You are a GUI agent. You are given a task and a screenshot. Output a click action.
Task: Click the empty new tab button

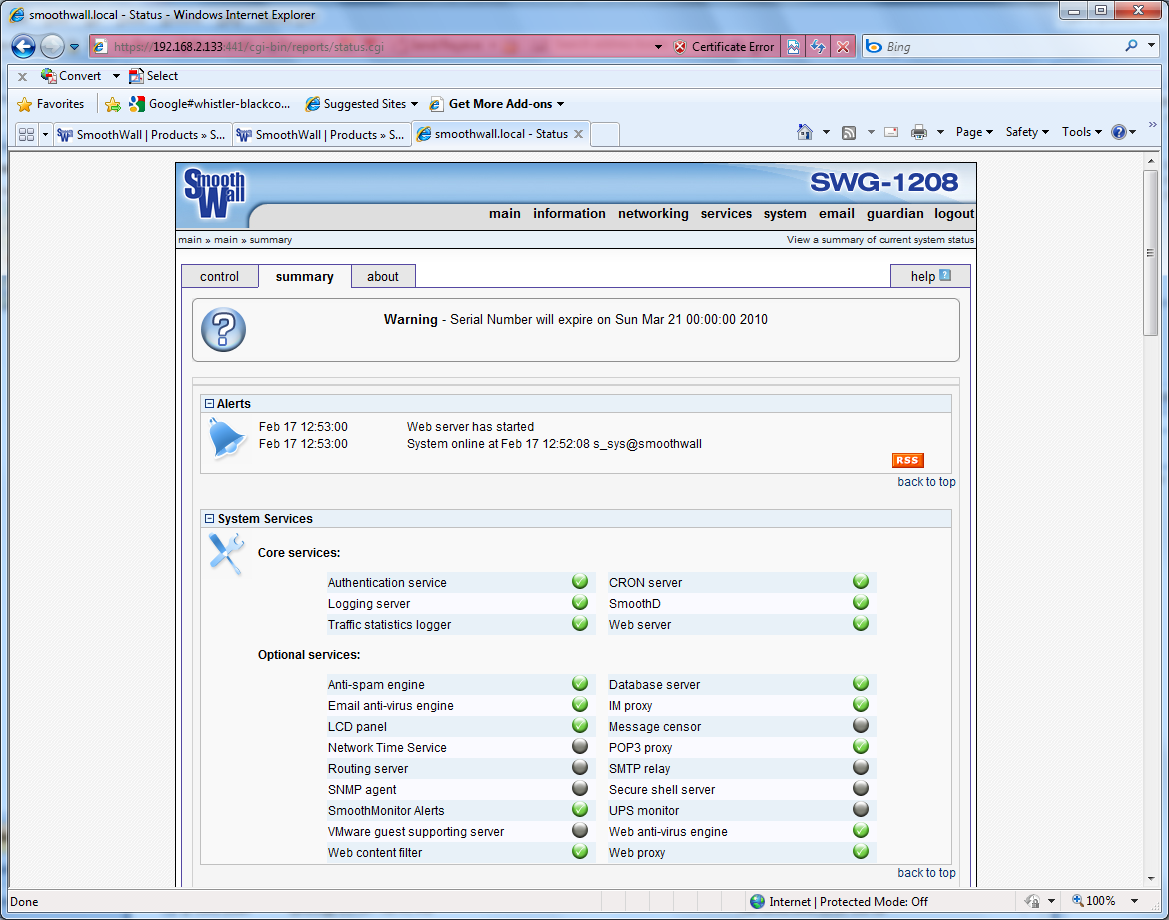[605, 134]
